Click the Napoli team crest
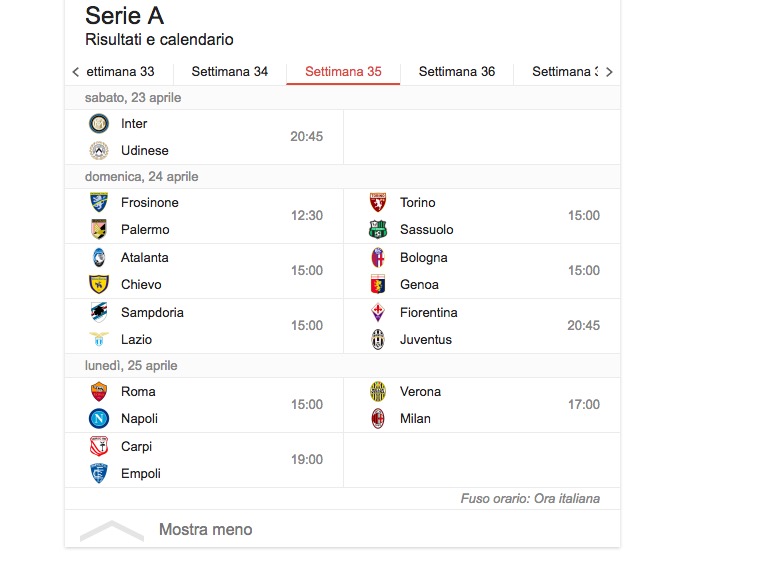Screen dimensions: 774x564 tap(98, 419)
